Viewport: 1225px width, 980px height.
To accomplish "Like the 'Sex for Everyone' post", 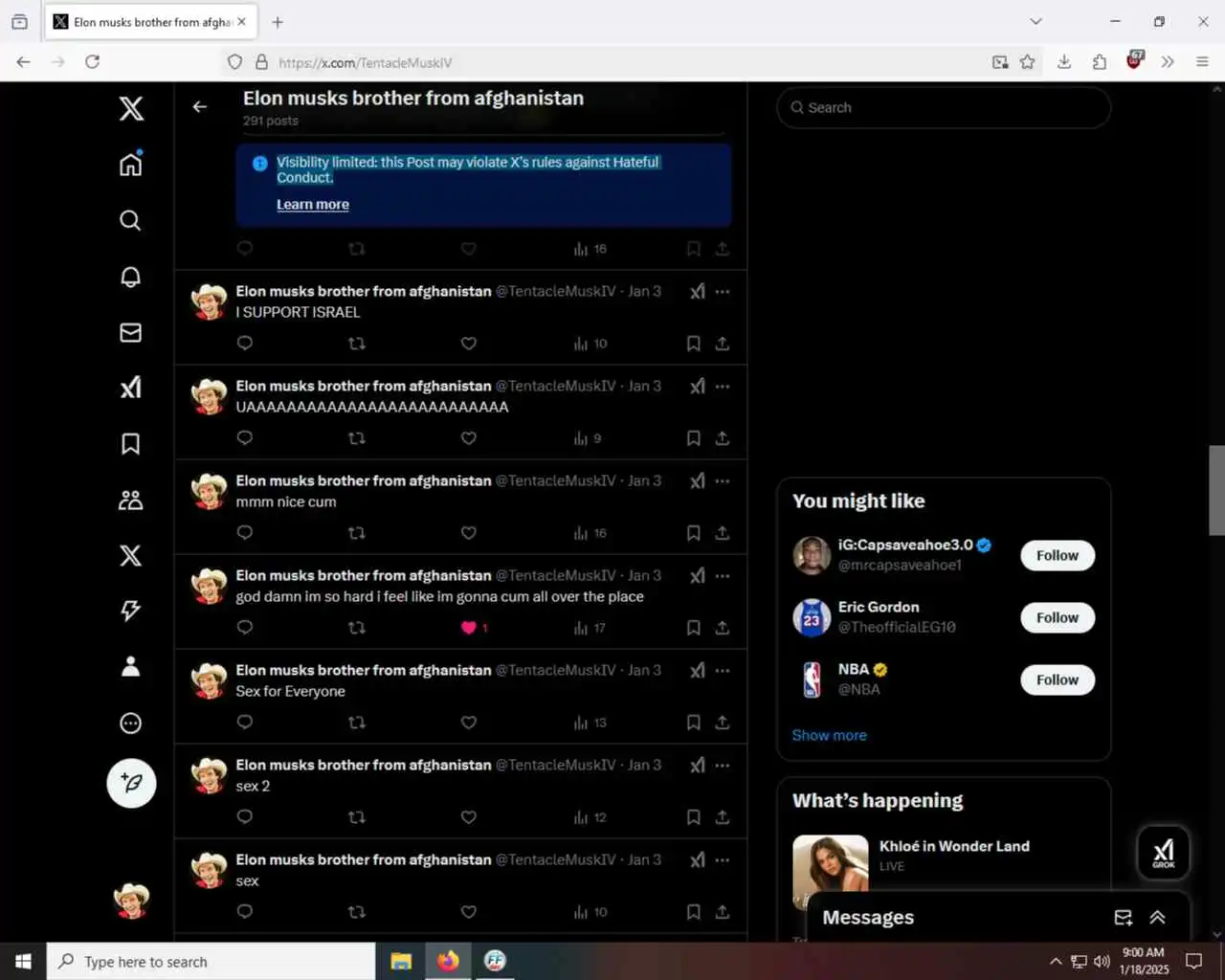I will (x=469, y=723).
